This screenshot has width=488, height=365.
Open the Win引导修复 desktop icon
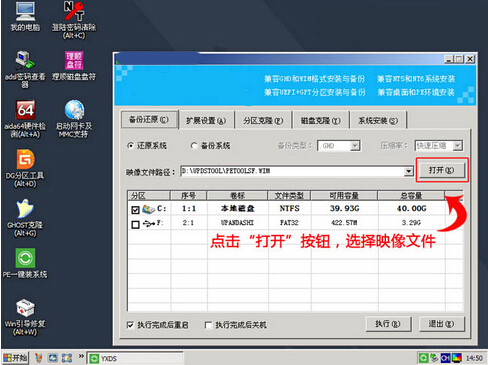[25, 317]
